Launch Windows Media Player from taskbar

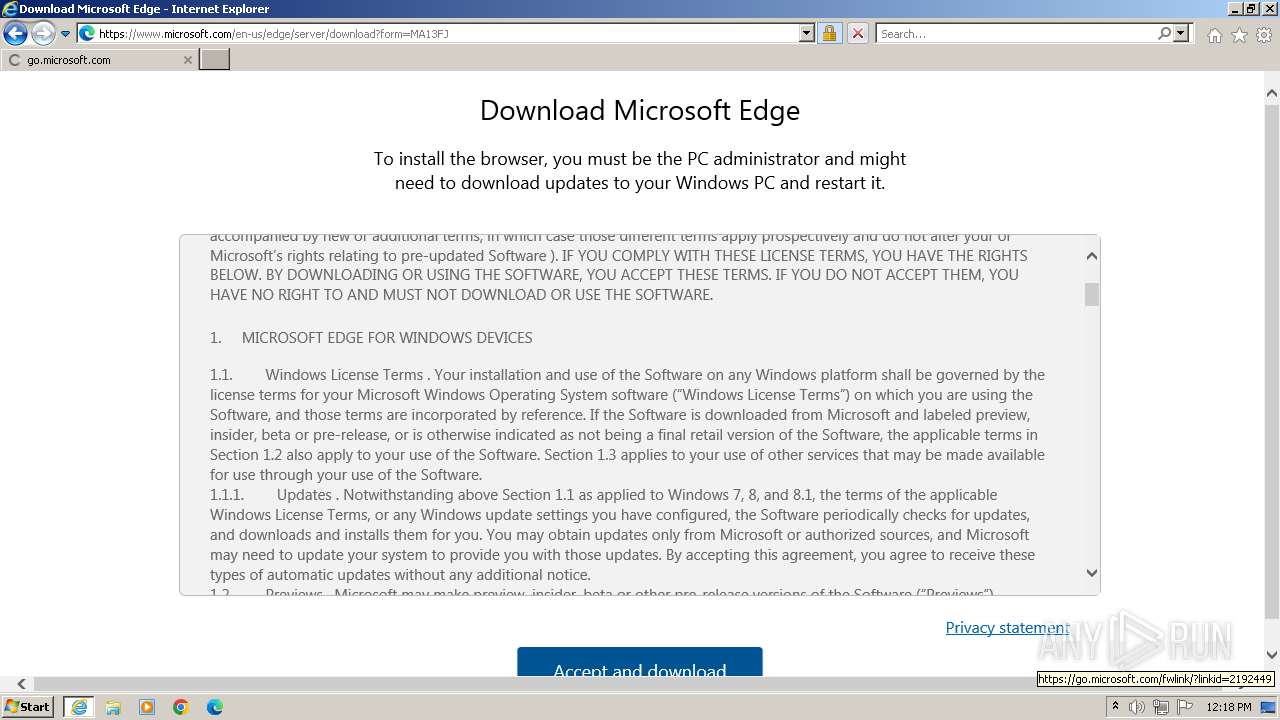[147, 707]
